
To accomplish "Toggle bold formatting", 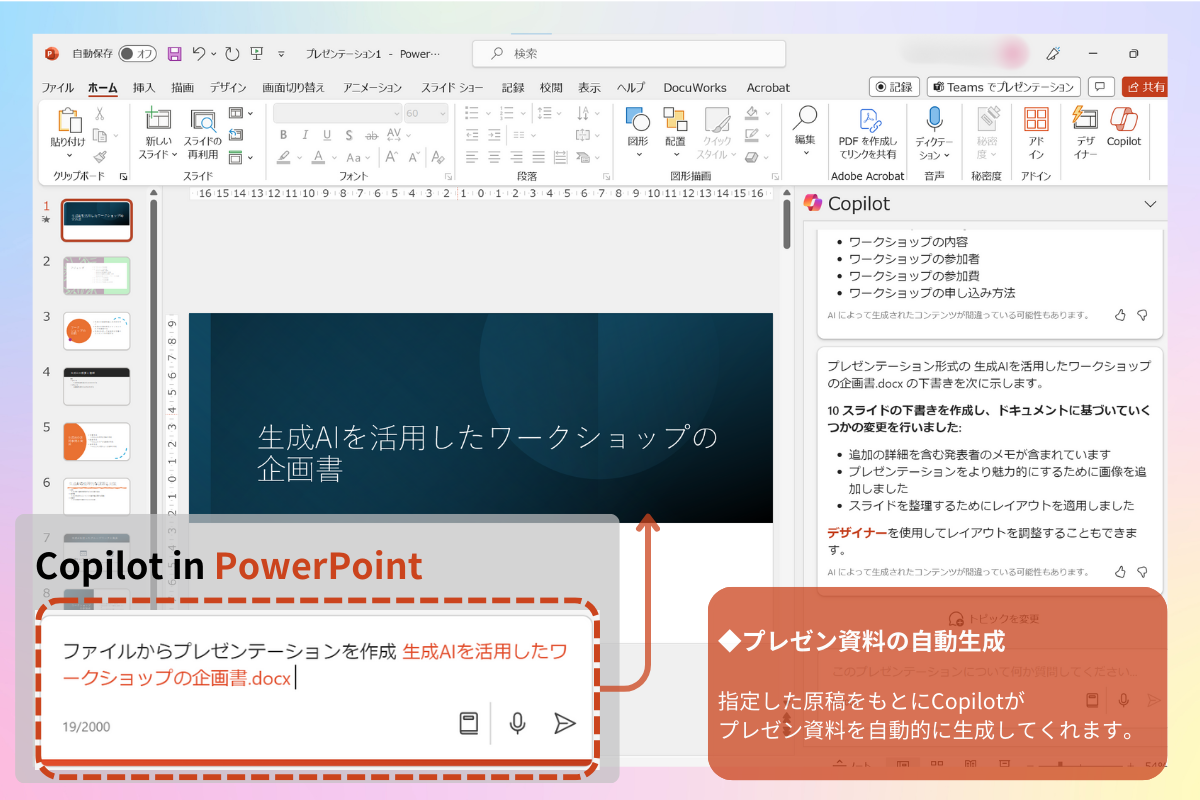I will 283,135.
